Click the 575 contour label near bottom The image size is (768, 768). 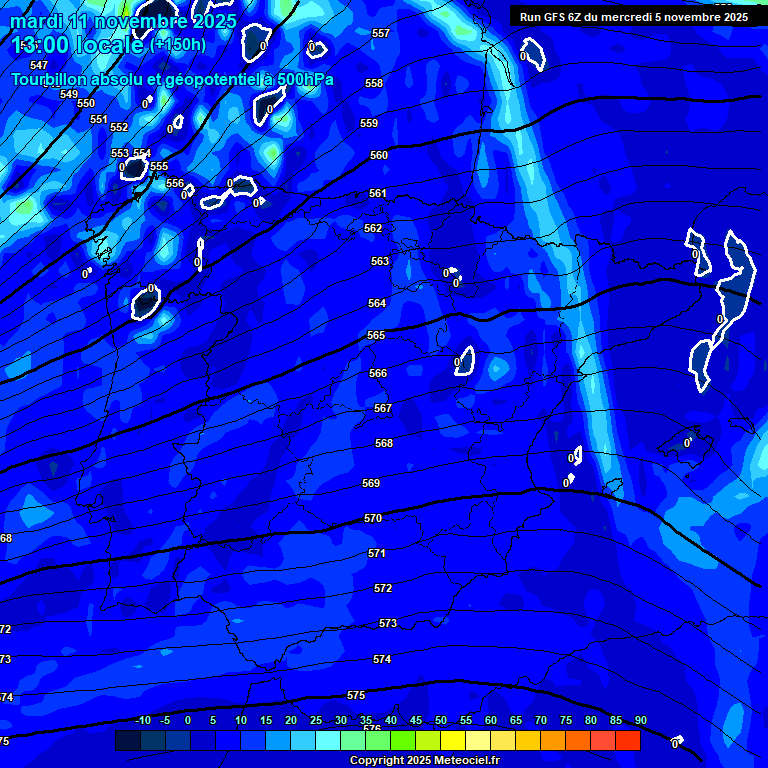point(356,695)
